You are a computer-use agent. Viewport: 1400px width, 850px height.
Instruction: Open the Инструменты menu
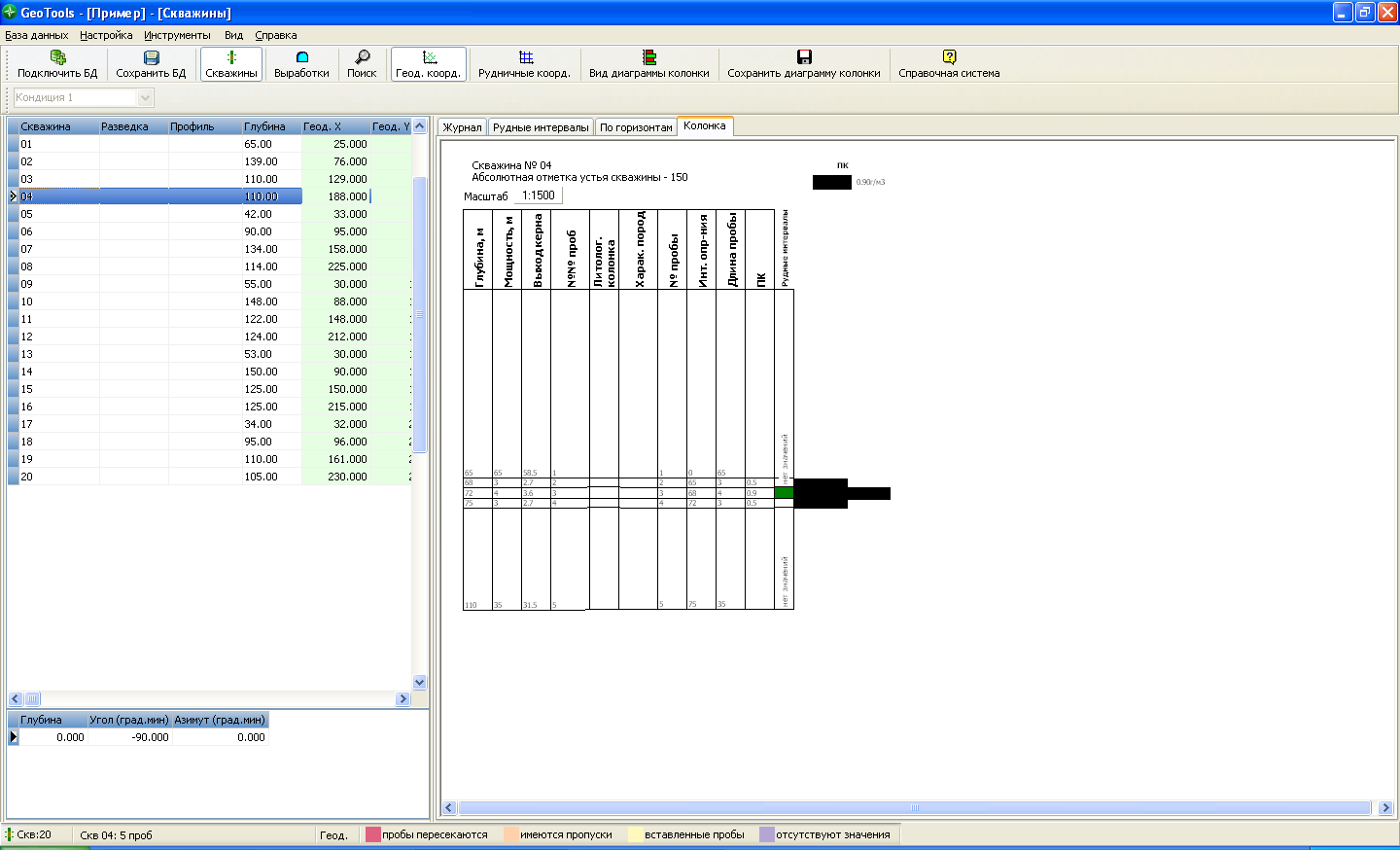pyautogui.click(x=177, y=35)
